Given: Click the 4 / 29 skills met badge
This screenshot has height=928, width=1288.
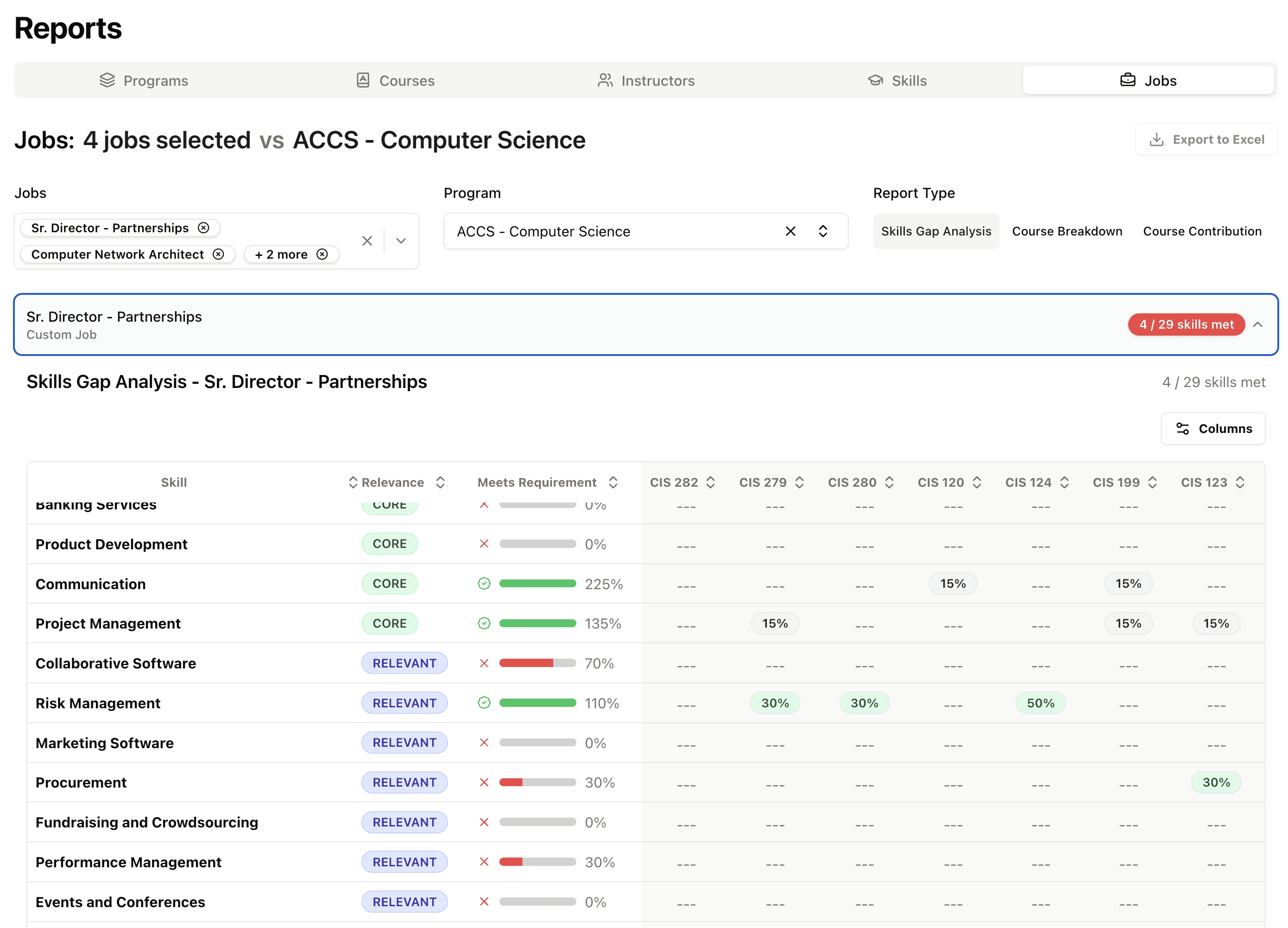Looking at the screenshot, I should [x=1186, y=324].
